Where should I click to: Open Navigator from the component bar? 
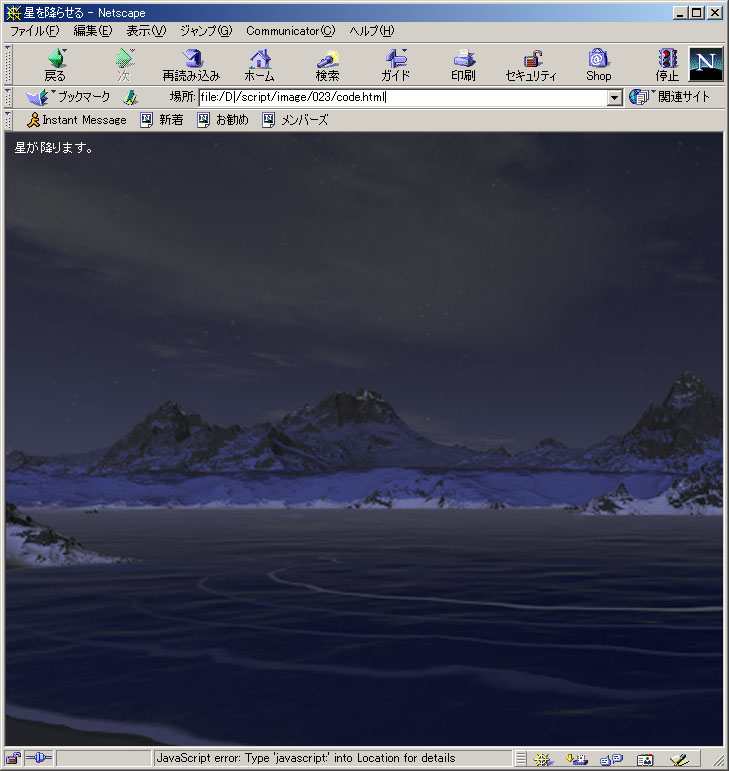coord(543,759)
